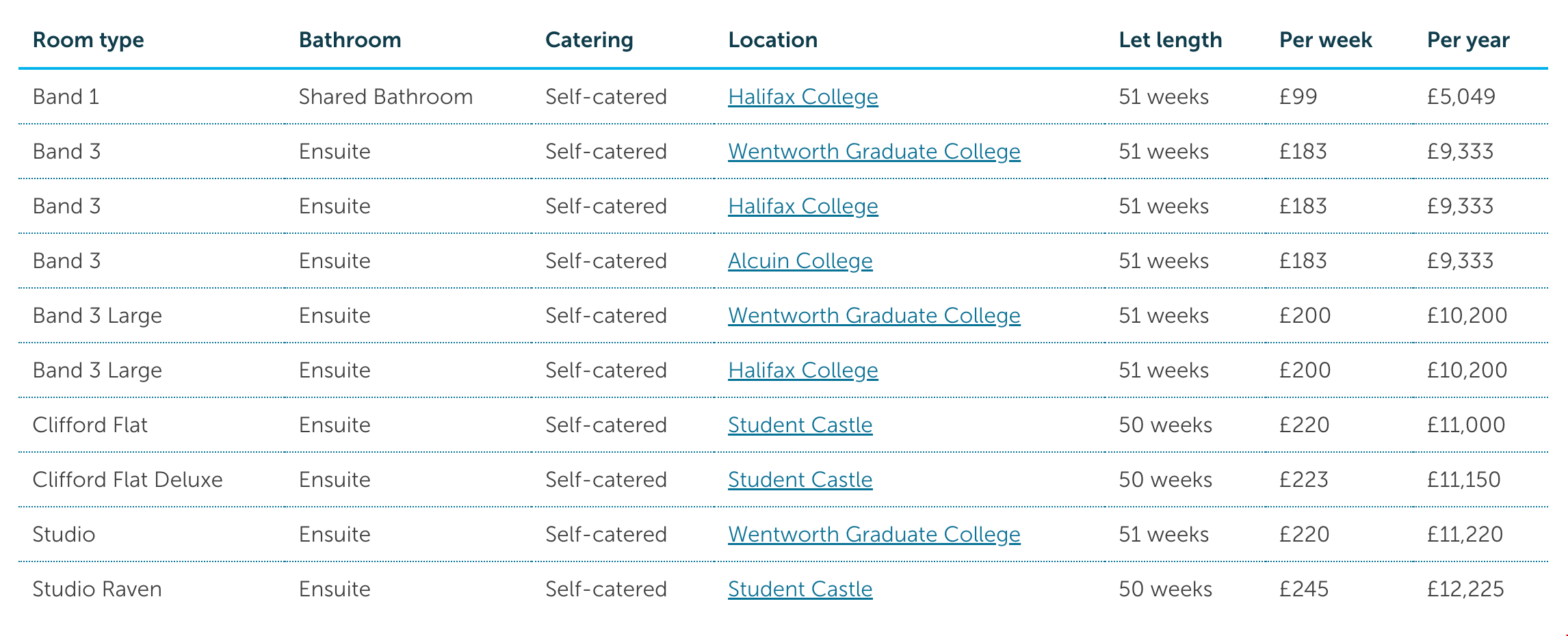Open Halifax College link for £183 Band 3 room

802,206
